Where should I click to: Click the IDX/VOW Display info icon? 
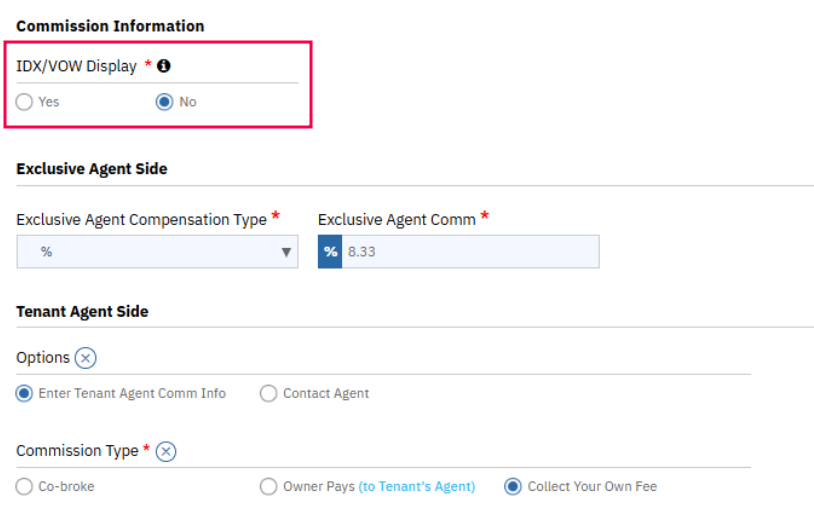coord(164,66)
